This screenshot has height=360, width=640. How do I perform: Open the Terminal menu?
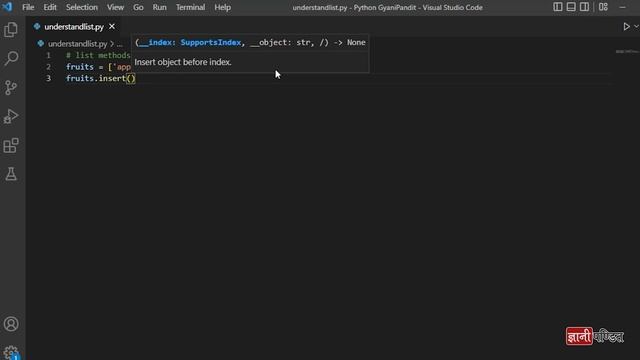pos(190,7)
